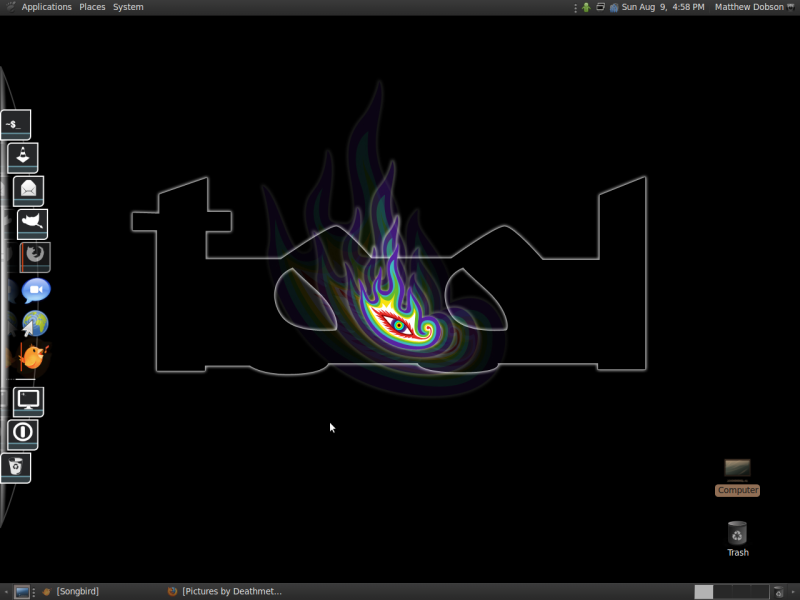800x600 pixels.
Task: Launch the terminal from the dock
Action: click(x=16, y=124)
